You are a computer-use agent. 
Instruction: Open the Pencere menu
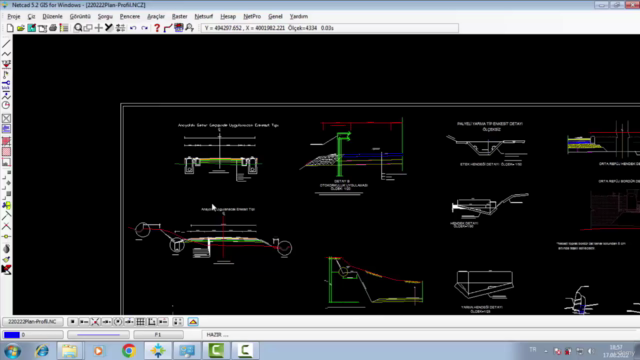coord(130,16)
